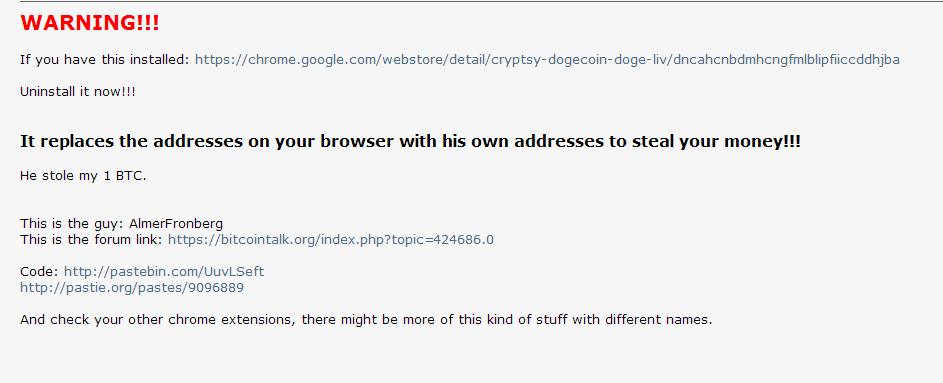This screenshot has height=383, width=943.
Task: Open the Chrome webstore cryptsy-dogecoin extension link
Action: [547, 60]
